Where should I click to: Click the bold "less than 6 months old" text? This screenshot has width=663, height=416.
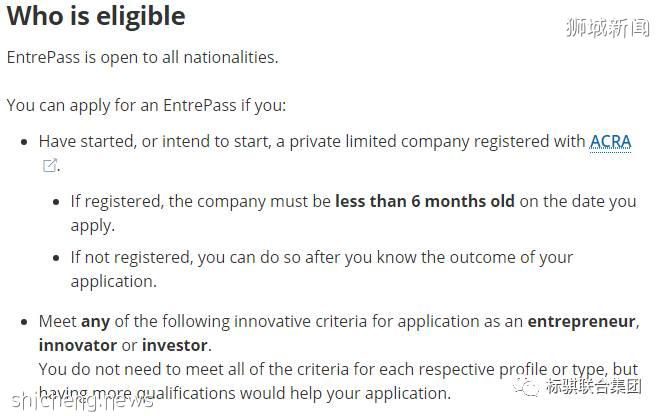(x=425, y=201)
